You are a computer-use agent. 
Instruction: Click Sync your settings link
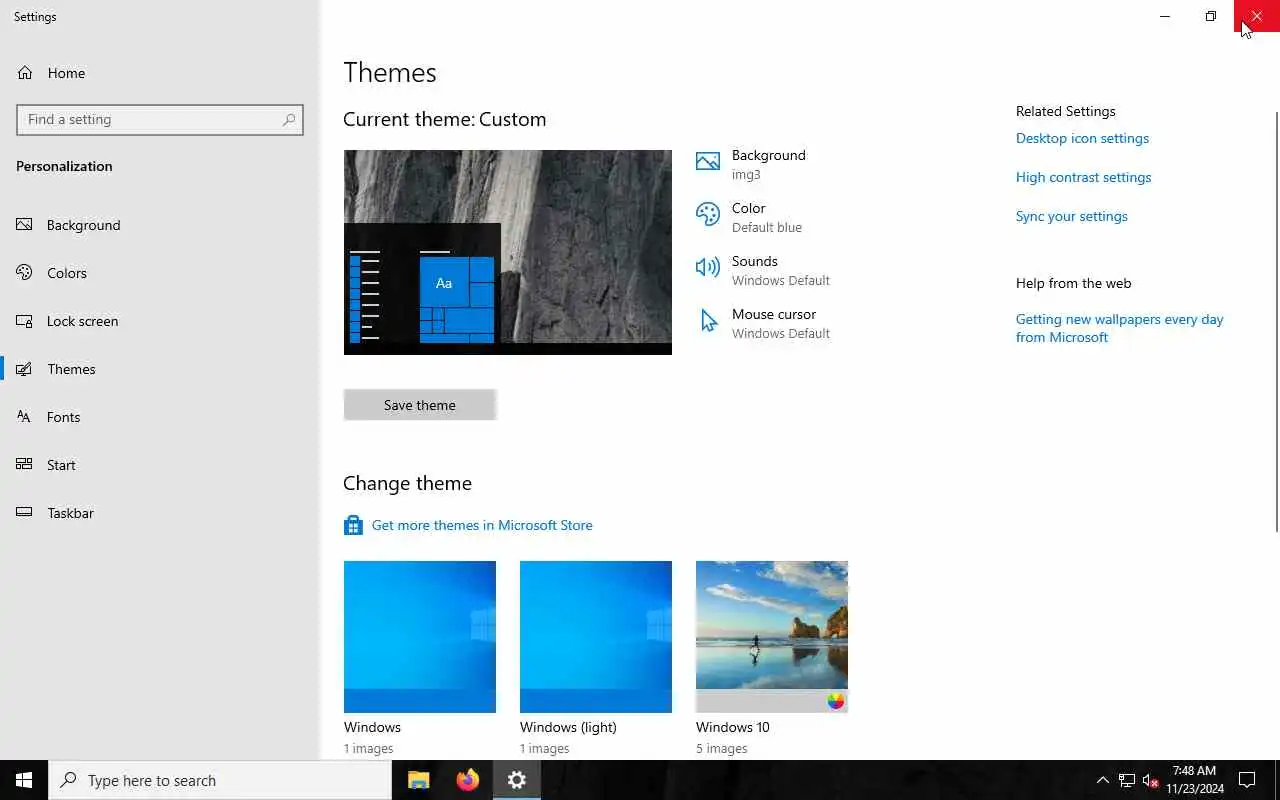[1071, 216]
